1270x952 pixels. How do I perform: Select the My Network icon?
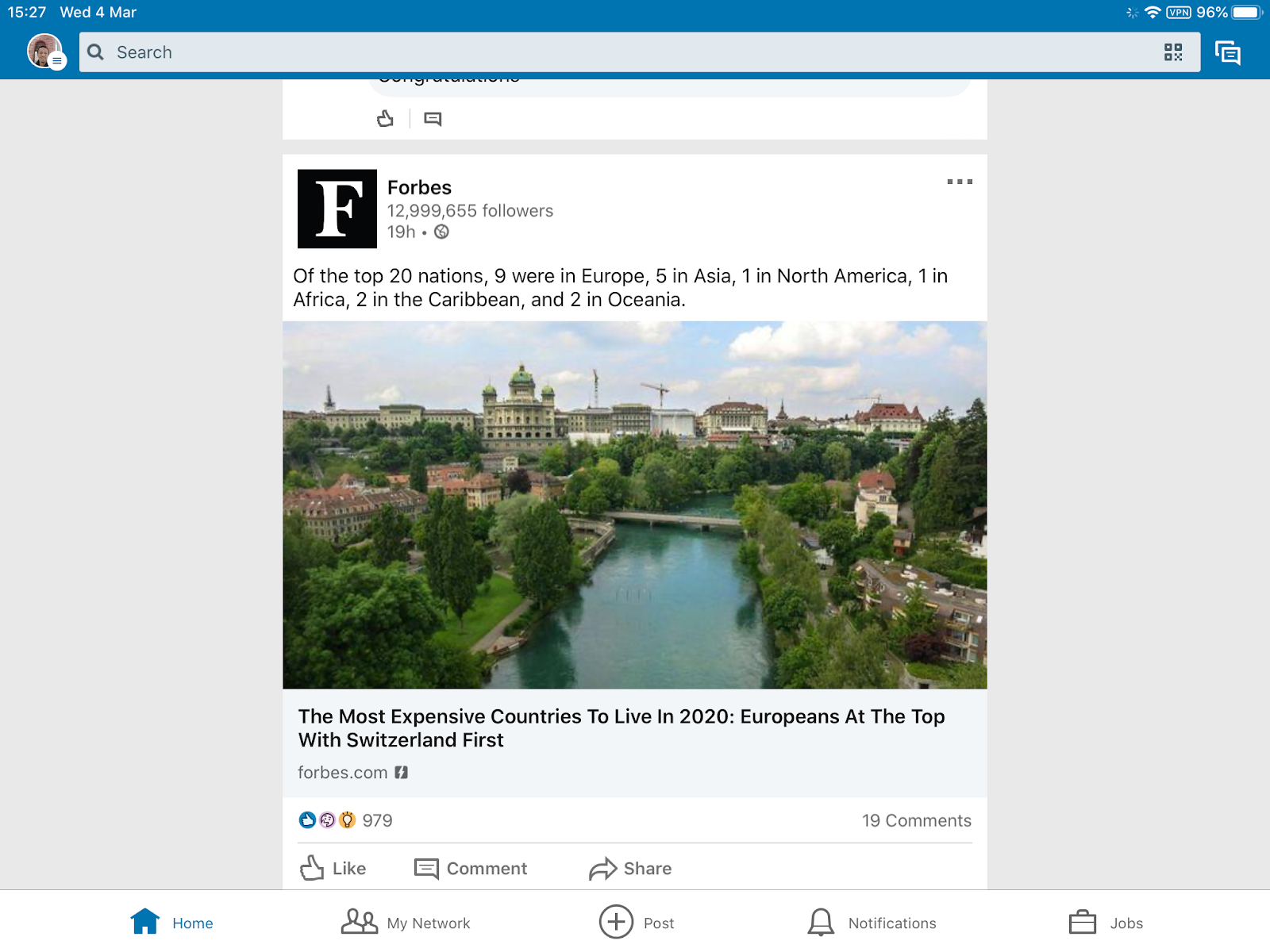[359, 922]
